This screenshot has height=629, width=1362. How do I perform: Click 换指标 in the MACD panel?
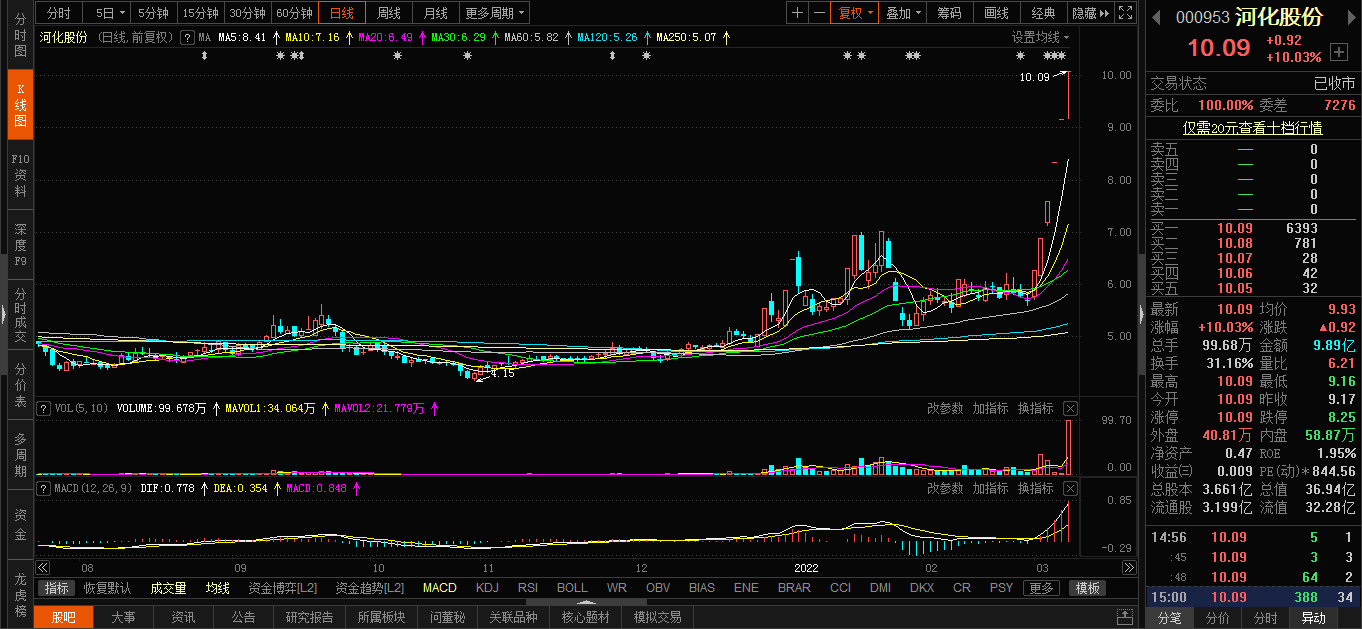1036,488
